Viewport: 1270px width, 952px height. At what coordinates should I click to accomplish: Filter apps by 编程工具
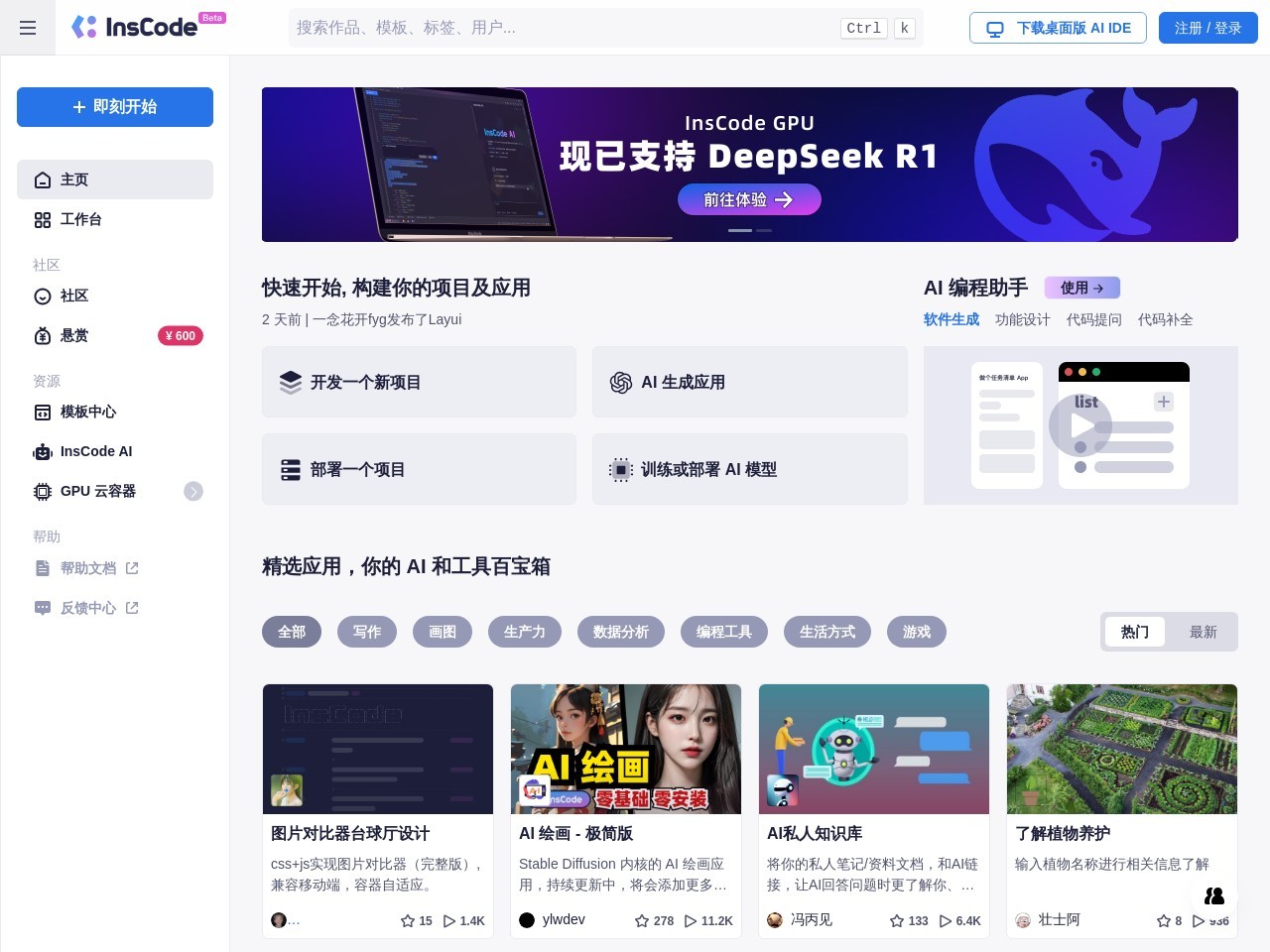coord(724,632)
